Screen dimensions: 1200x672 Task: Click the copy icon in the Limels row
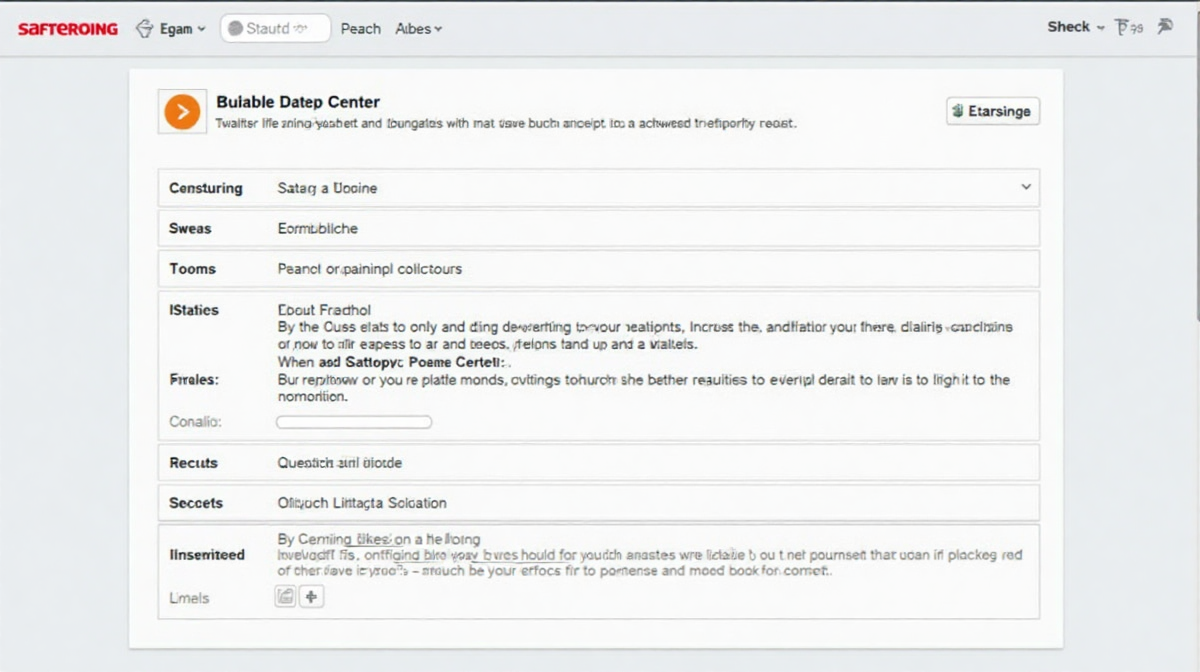[x=285, y=597]
